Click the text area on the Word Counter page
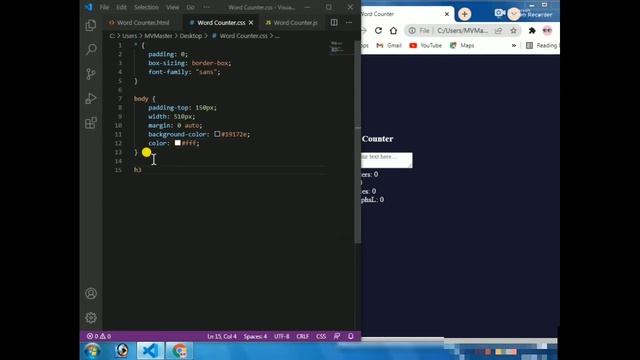 [387, 160]
